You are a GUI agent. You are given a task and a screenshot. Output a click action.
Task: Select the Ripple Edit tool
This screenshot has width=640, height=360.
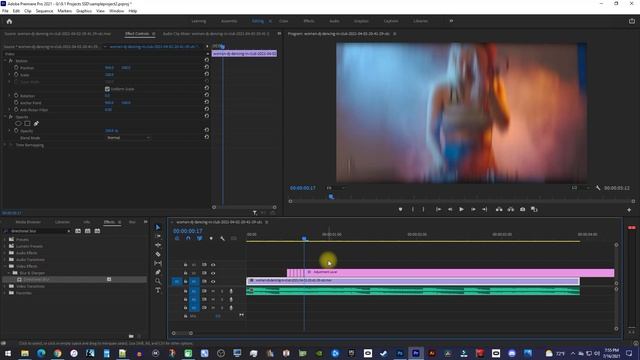coord(158,245)
